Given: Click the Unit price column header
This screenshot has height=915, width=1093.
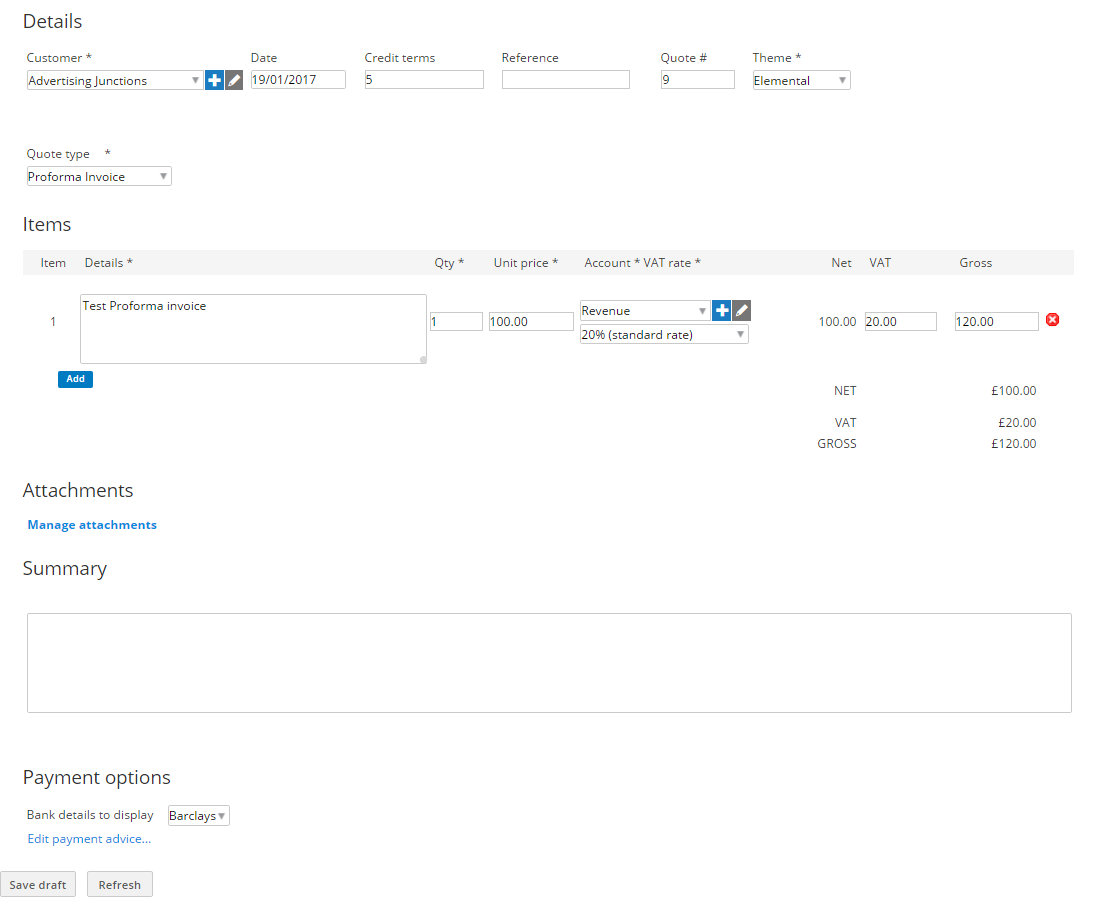Looking at the screenshot, I should pyautogui.click(x=526, y=263).
